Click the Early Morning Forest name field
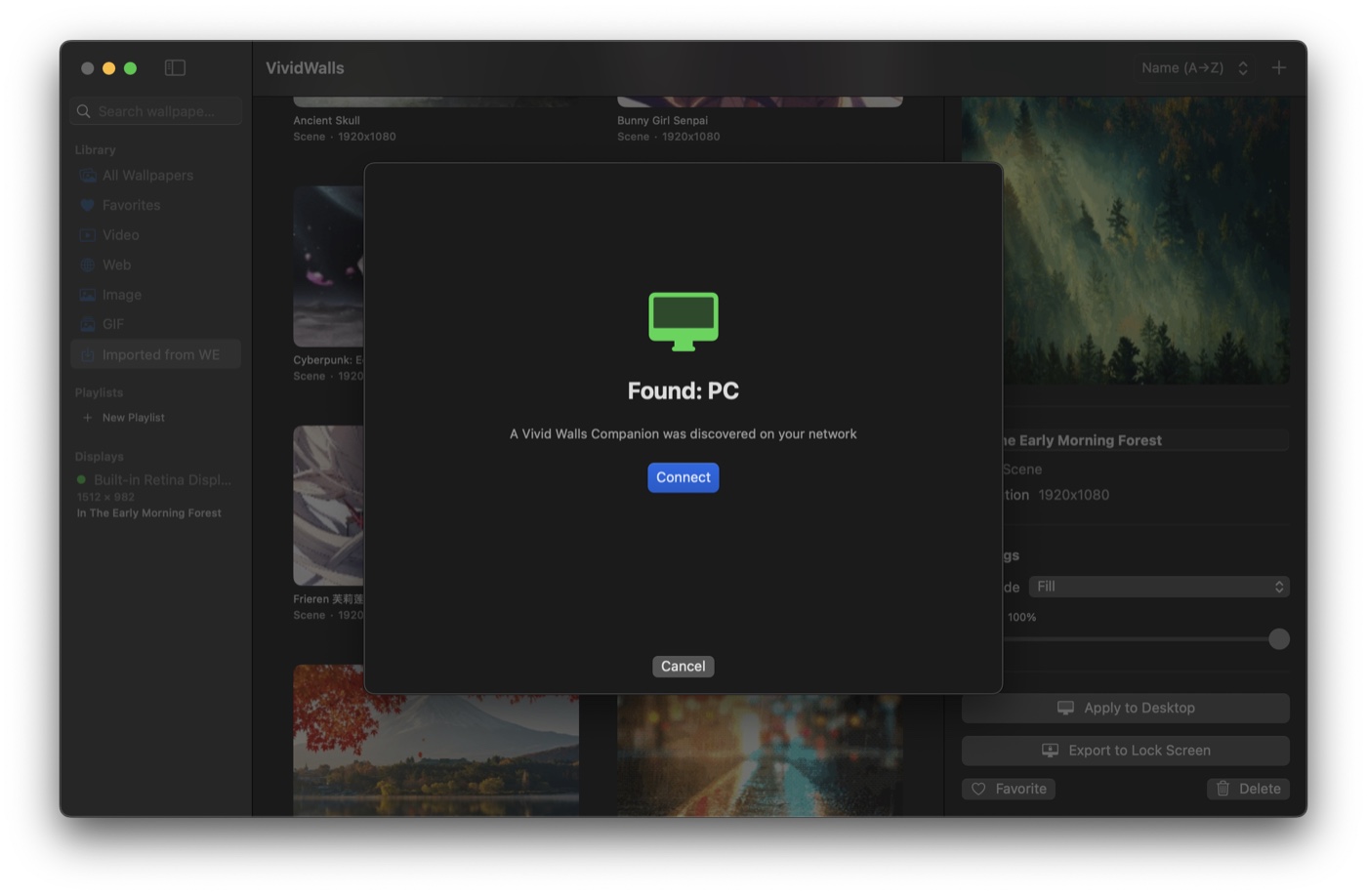 pyautogui.click(x=1145, y=440)
